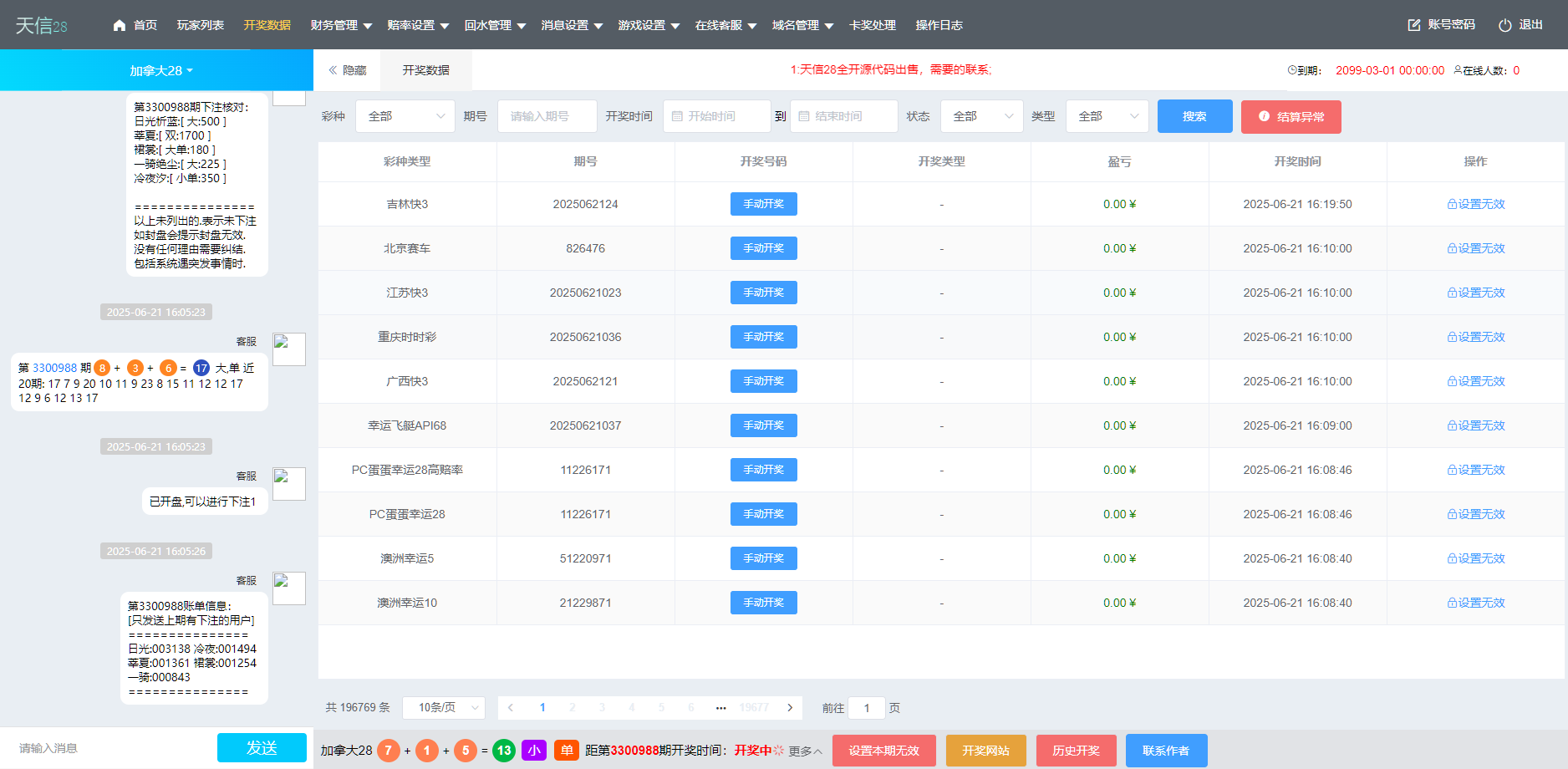Viewport: 1568px width, 769px height.
Task: Click 手动开奖 for 北京赛车
Action: click(763, 248)
